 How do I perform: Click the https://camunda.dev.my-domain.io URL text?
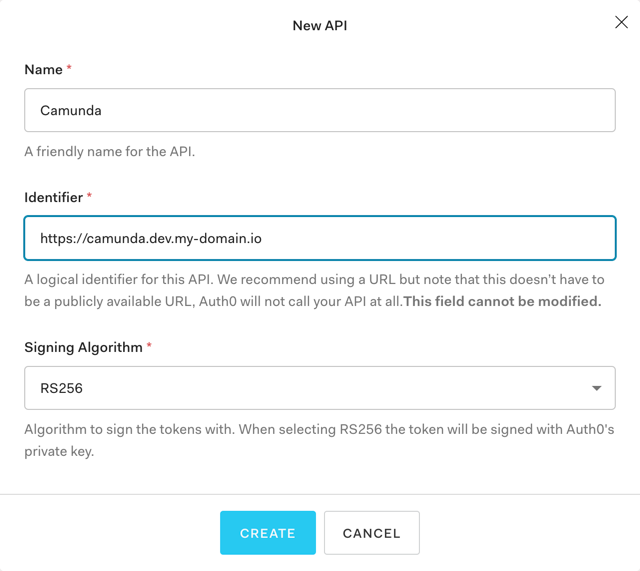(151, 238)
